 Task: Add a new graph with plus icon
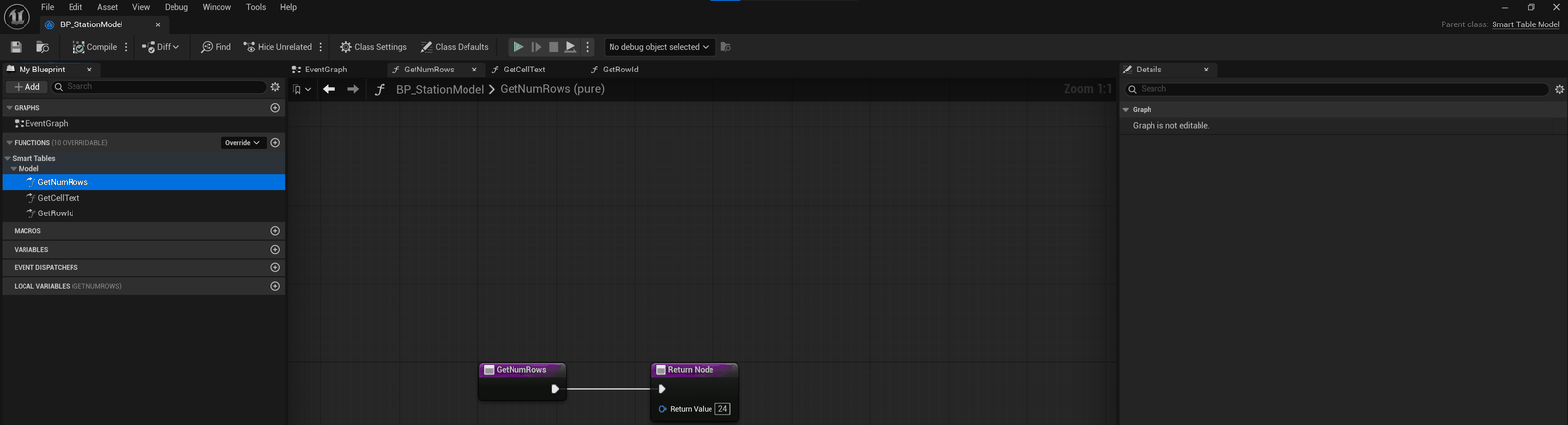coord(275,108)
